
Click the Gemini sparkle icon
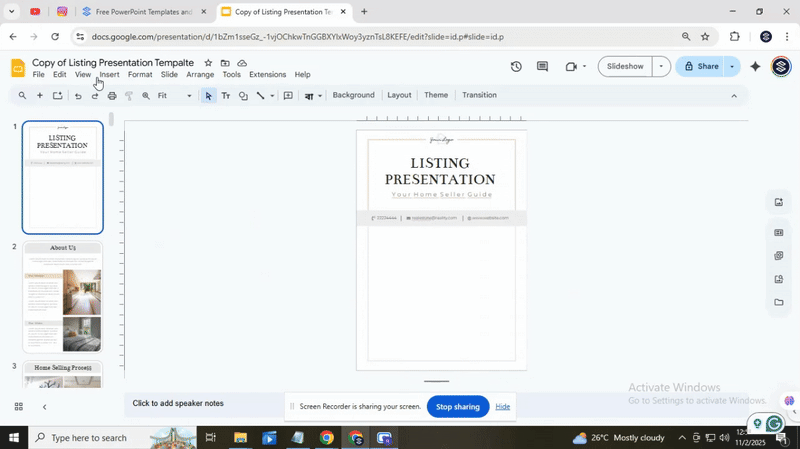755,67
